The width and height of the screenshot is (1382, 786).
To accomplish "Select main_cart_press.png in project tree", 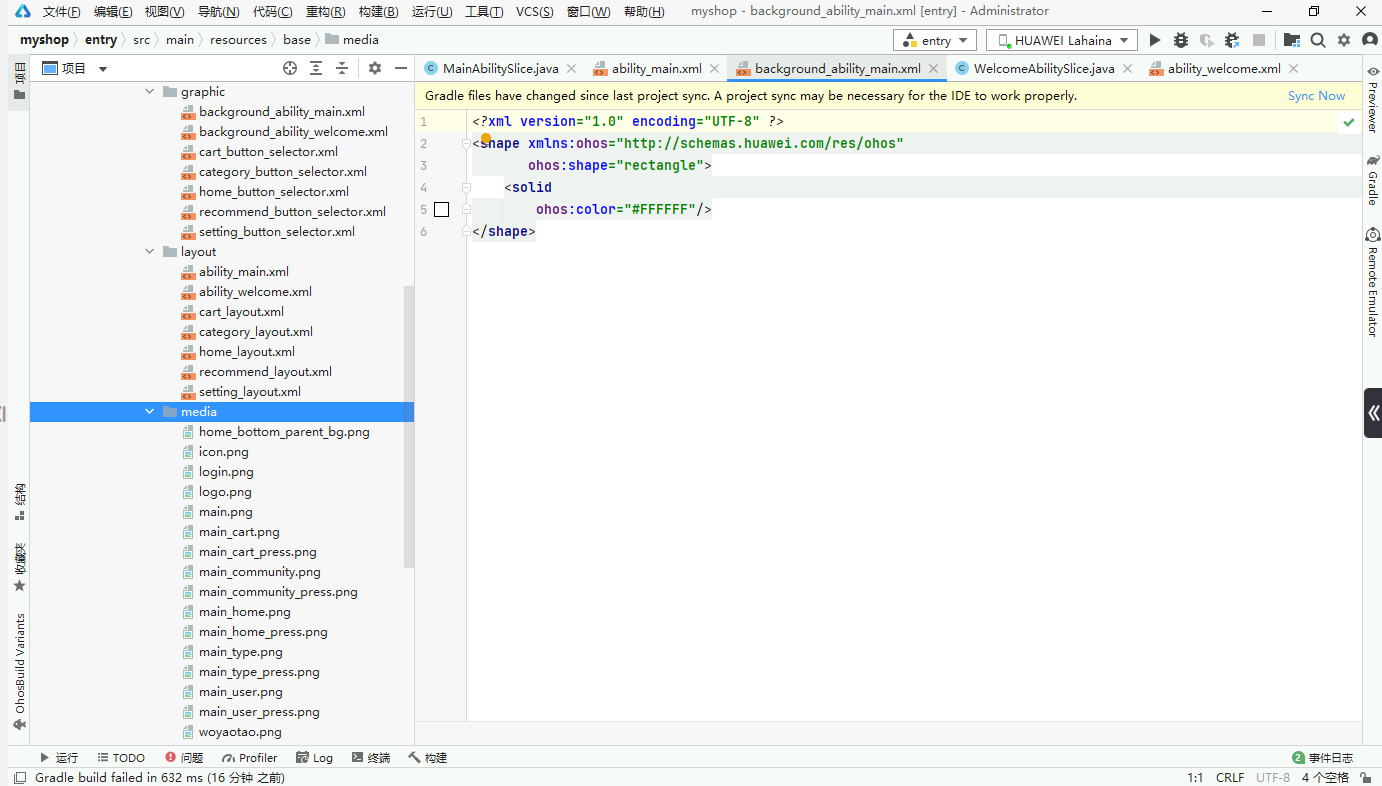I will click(257, 552).
